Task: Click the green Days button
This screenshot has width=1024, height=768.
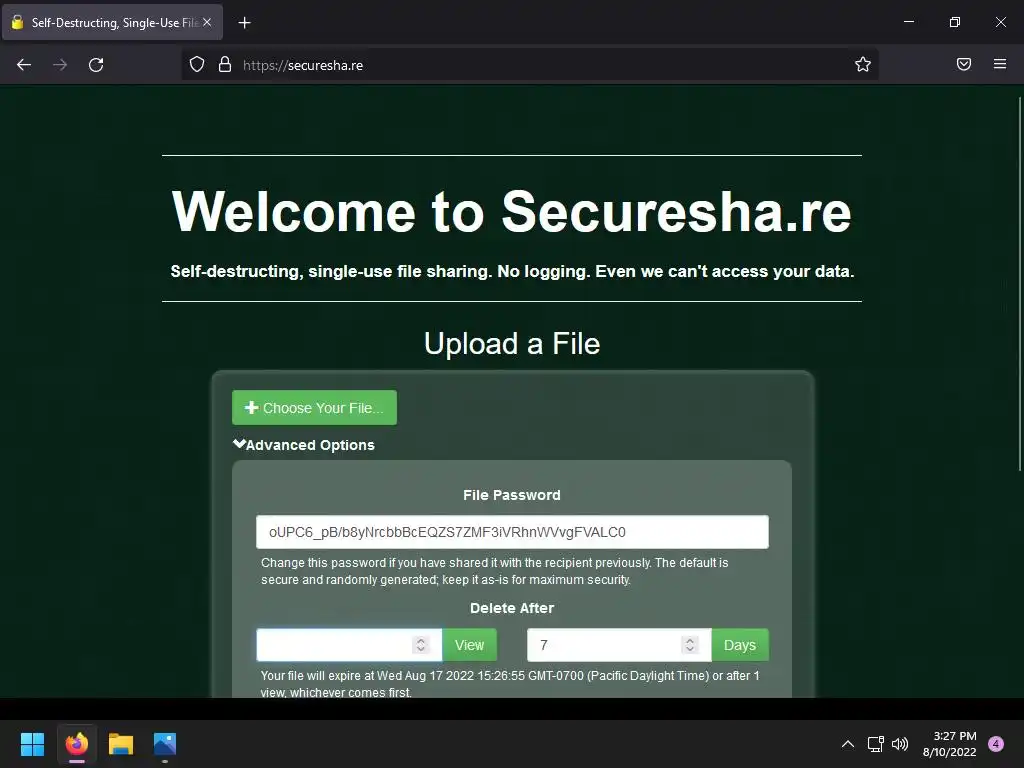Action: (x=740, y=645)
